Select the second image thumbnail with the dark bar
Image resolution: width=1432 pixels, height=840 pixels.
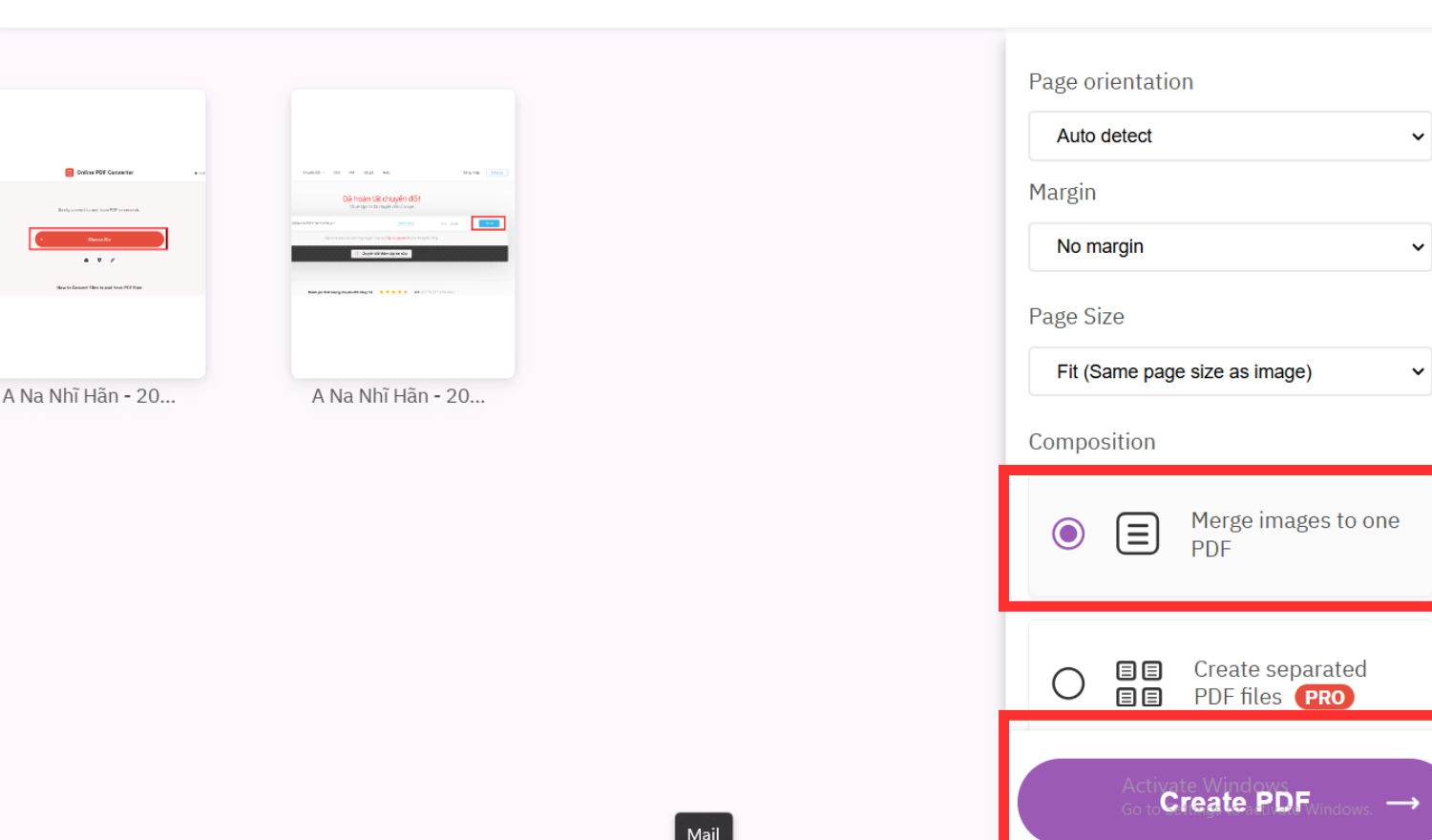[x=403, y=234]
